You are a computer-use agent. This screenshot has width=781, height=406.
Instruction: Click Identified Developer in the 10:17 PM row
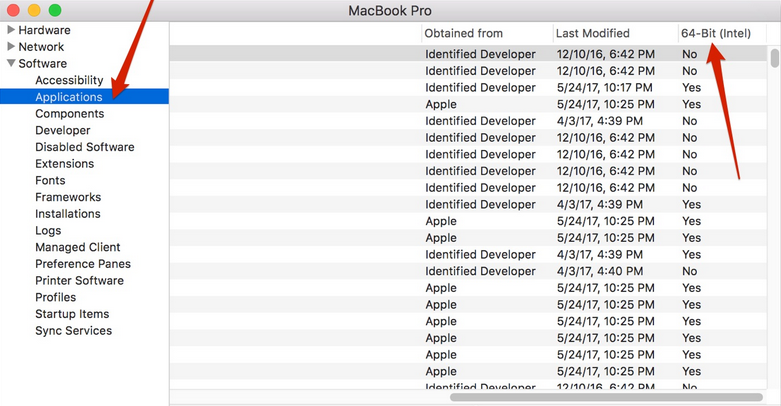481,88
